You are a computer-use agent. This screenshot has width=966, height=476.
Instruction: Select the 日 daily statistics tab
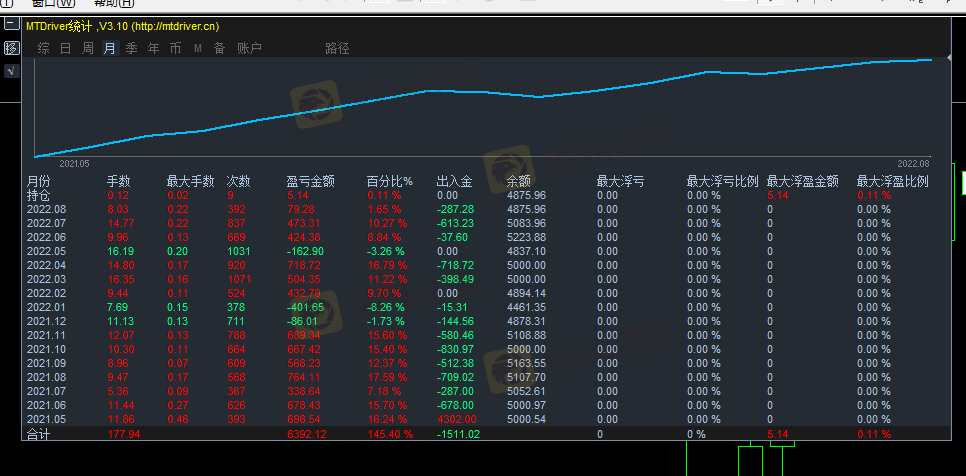point(65,48)
